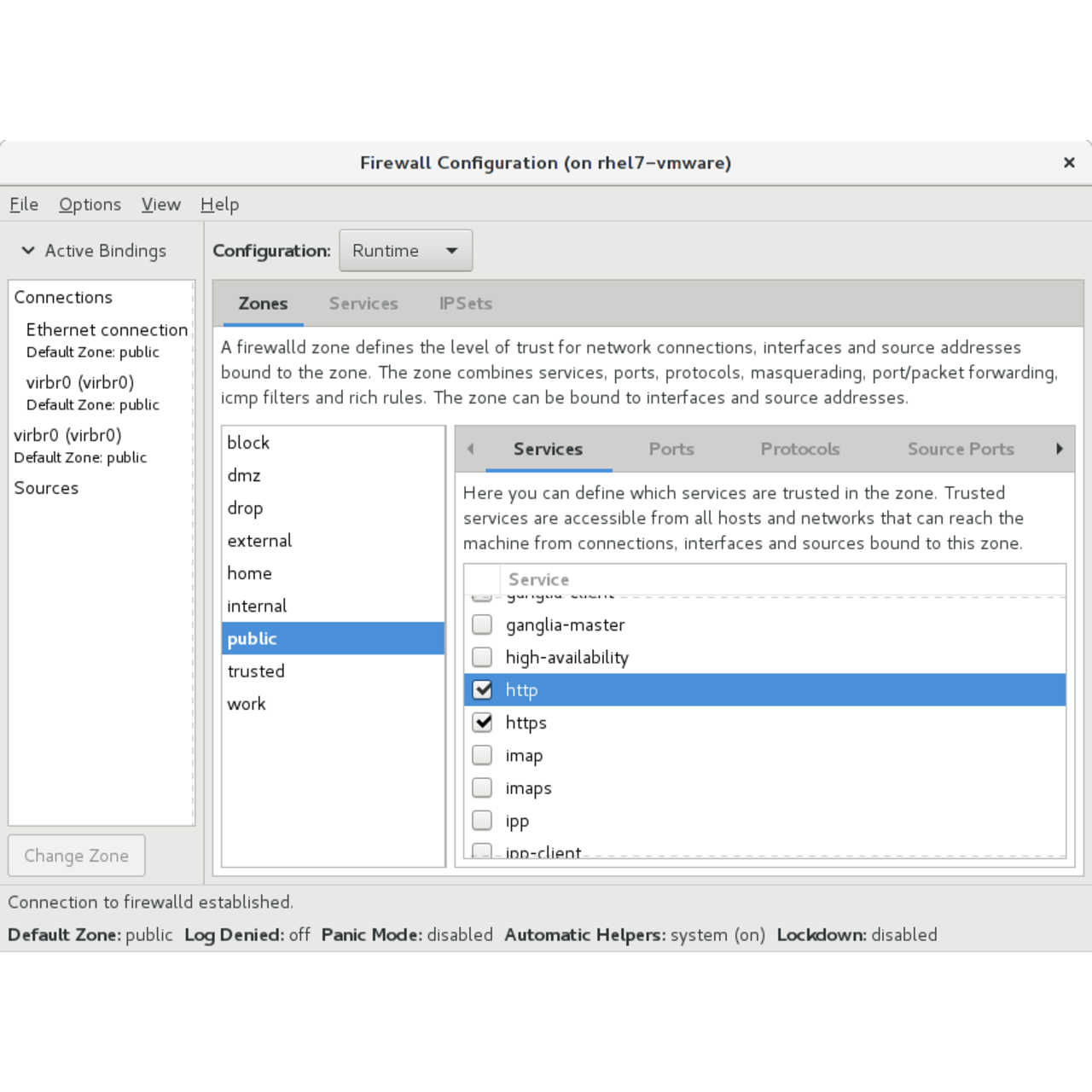Enable the imaps service
The height and width of the screenshot is (1092, 1092).
pyautogui.click(x=482, y=787)
